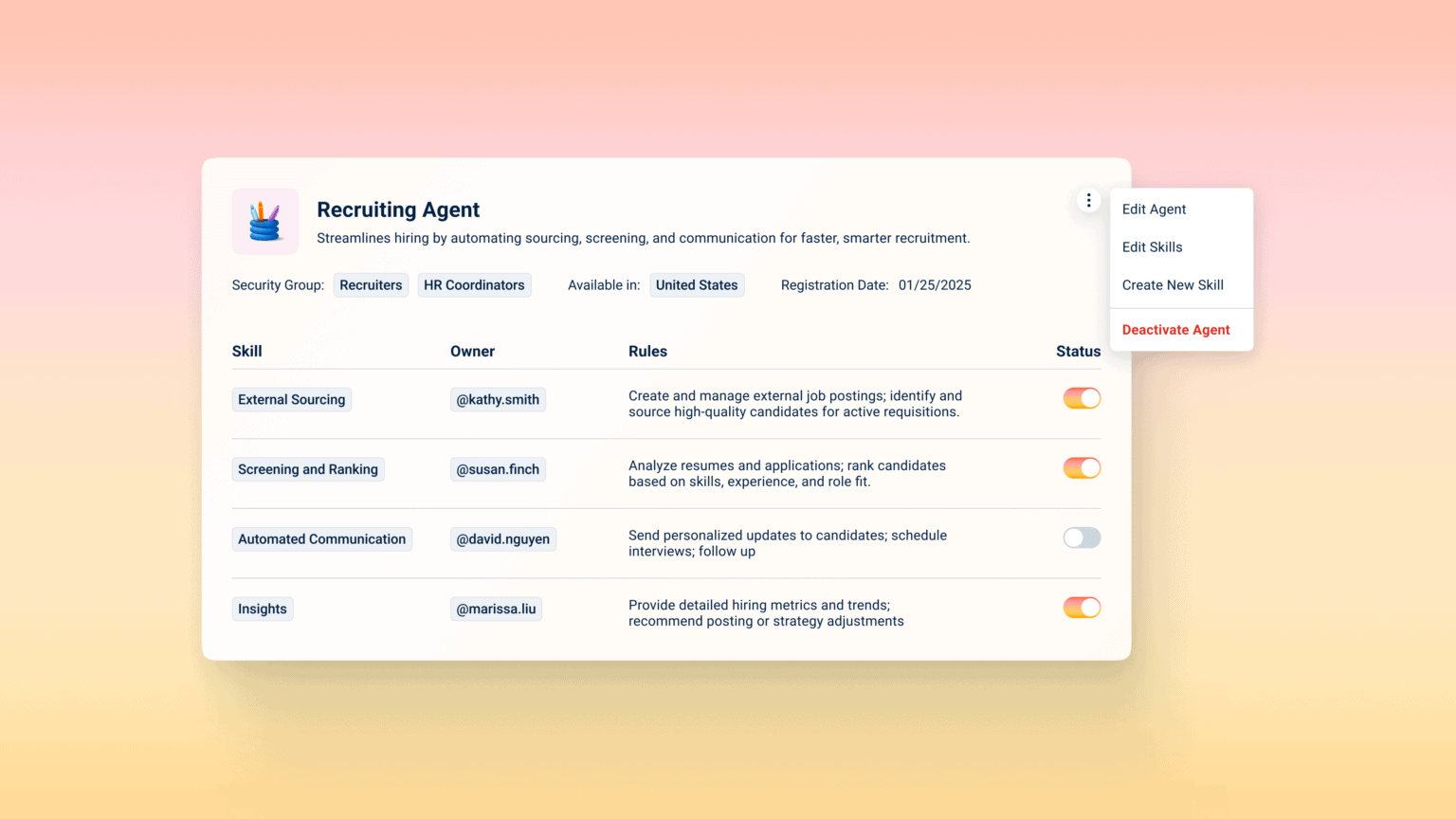Disable the External Sourcing status toggle
Viewport: 1456px width, 819px height.
click(1081, 398)
